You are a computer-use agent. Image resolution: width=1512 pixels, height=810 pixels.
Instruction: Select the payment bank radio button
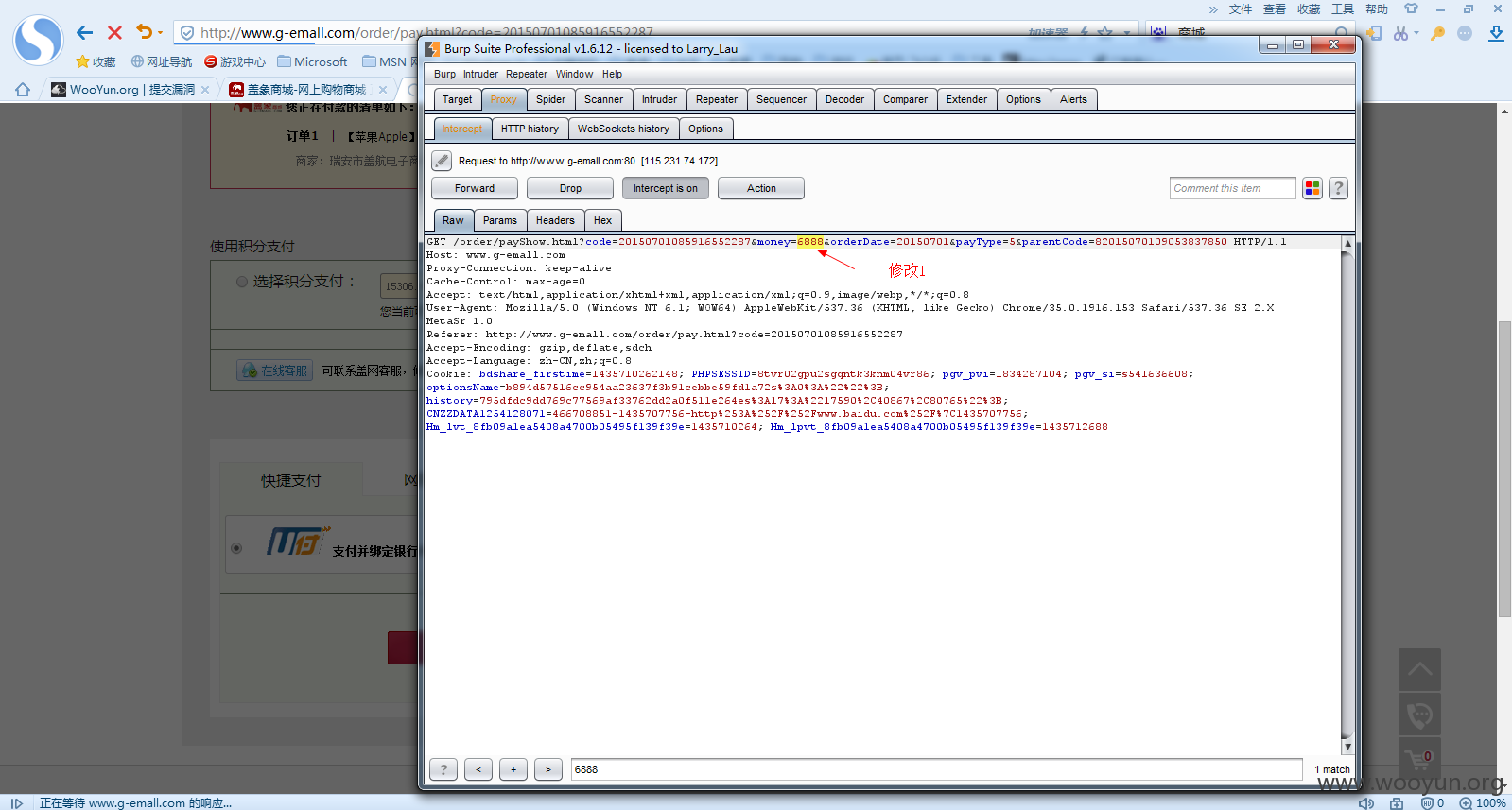[236, 548]
